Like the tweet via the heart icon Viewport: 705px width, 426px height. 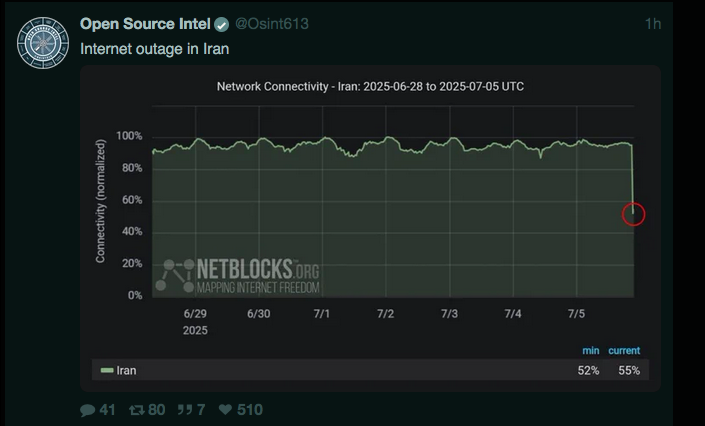click(225, 409)
